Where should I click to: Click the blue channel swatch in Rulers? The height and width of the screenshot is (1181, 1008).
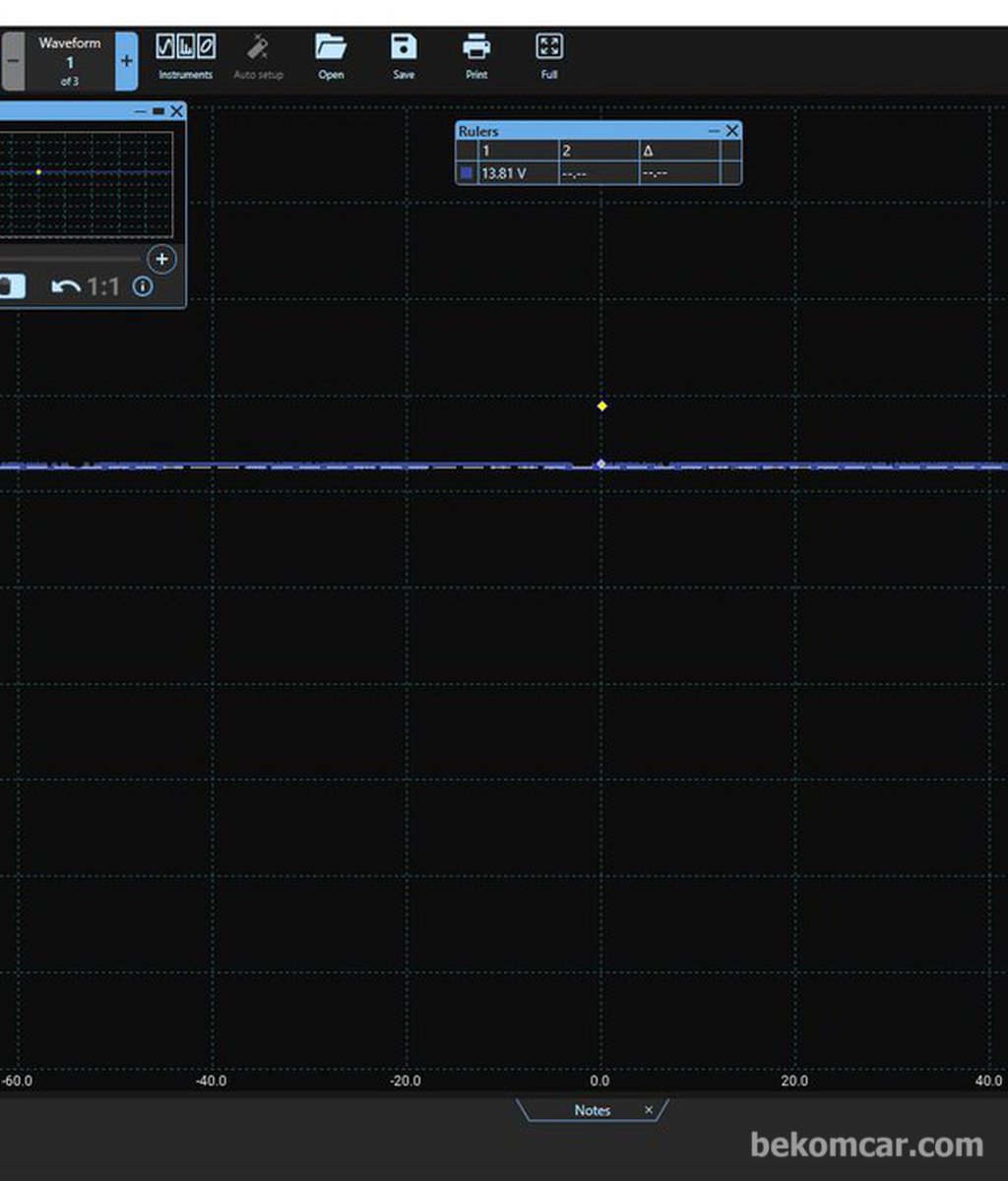pos(467,173)
